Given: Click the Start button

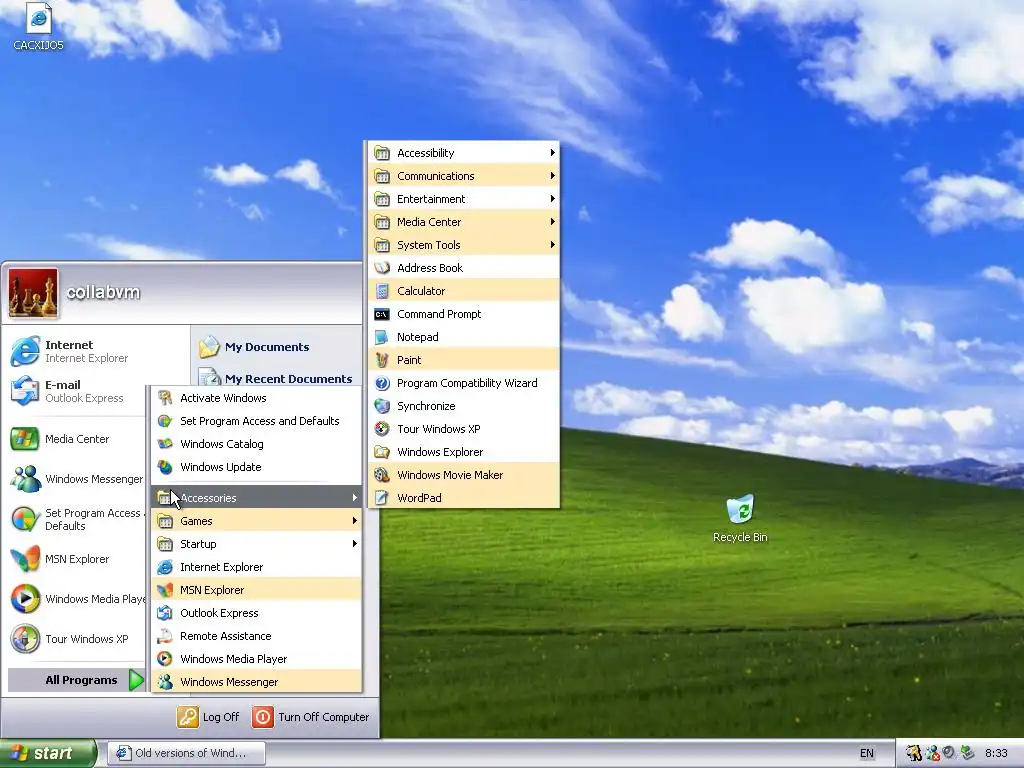Looking at the screenshot, I should (x=47, y=753).
